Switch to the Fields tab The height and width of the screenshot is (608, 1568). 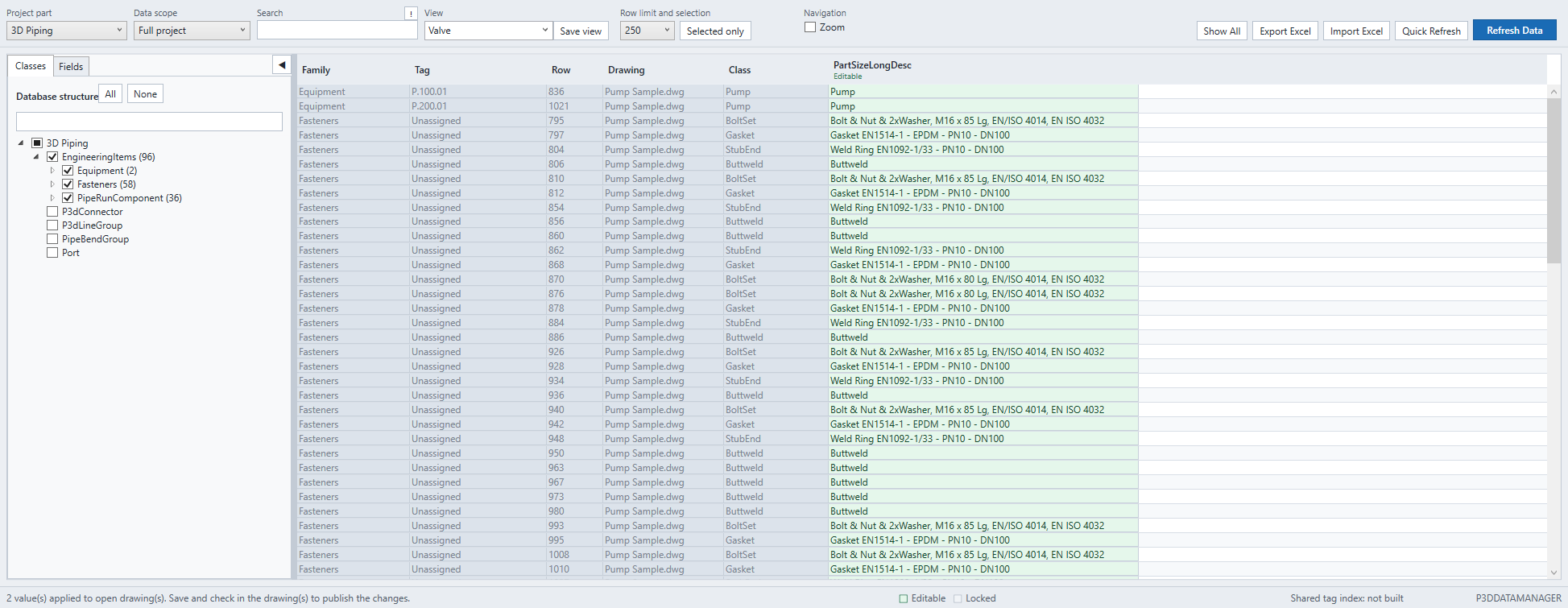point(71,66)
